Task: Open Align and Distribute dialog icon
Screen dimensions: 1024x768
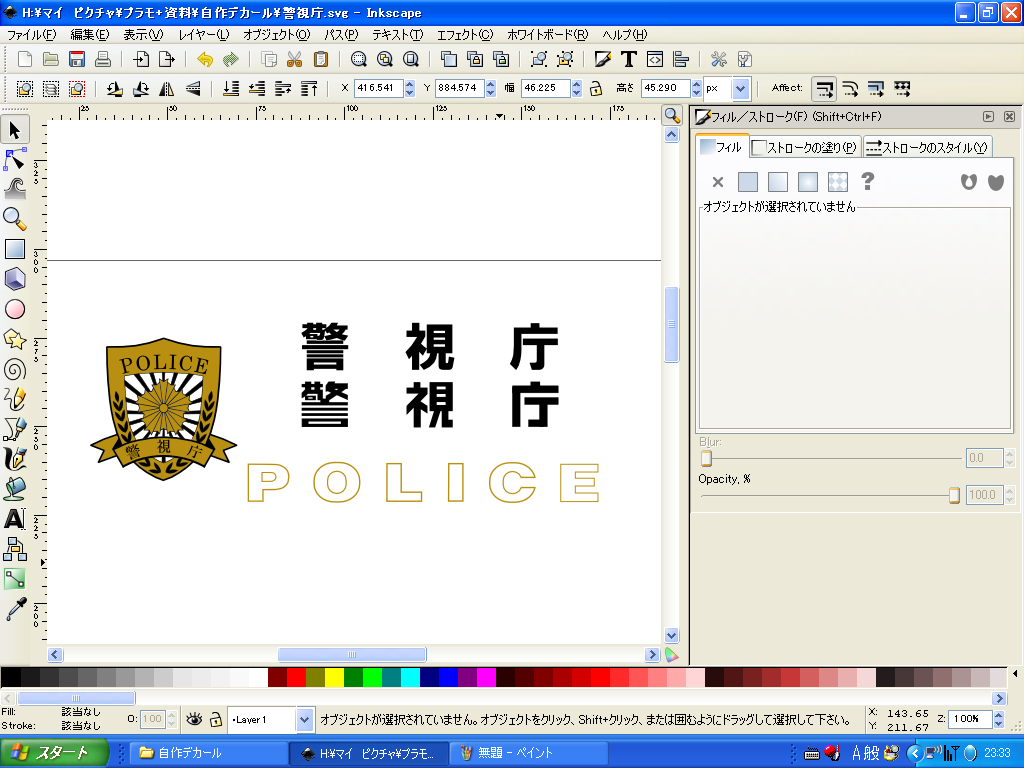Action: pos(681,59)
